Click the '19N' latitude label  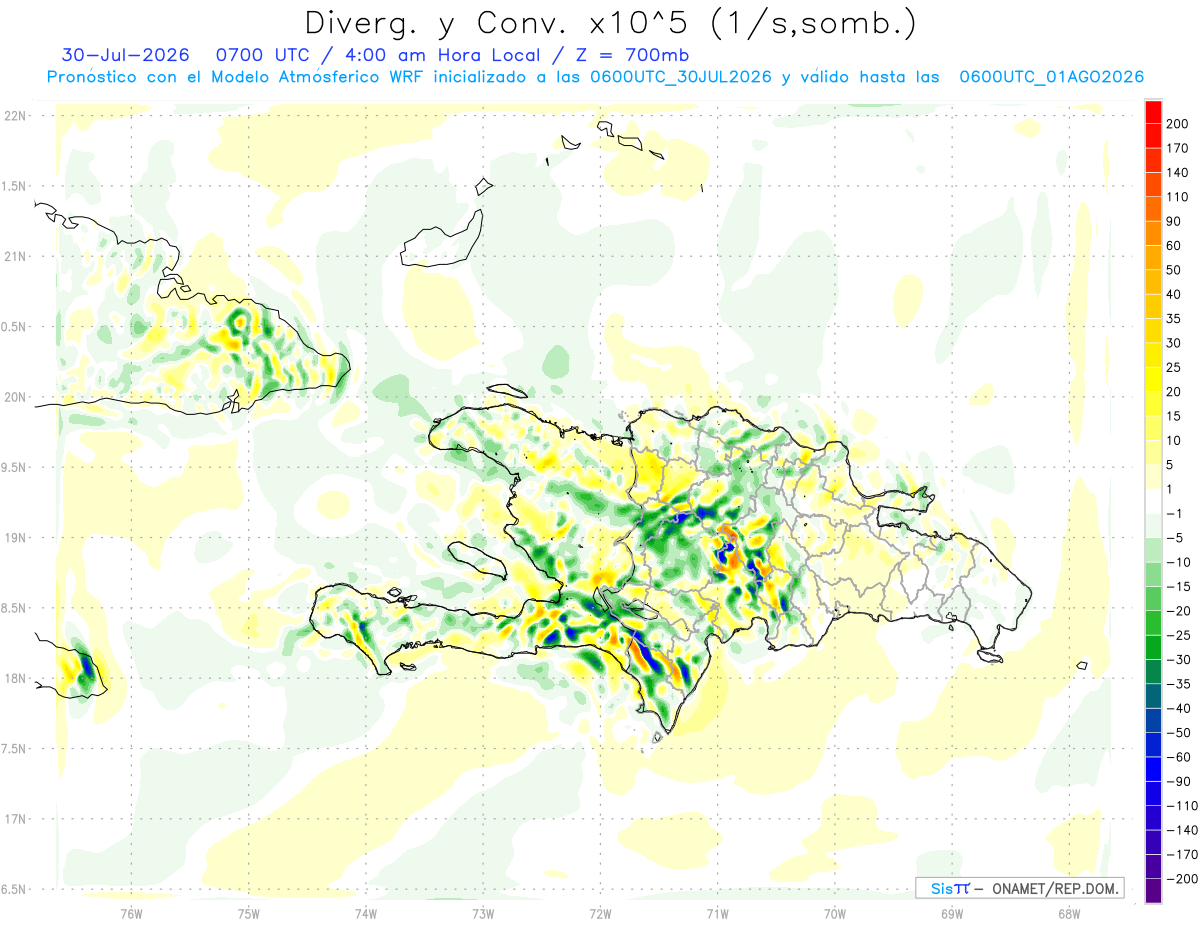pos(14,538)
